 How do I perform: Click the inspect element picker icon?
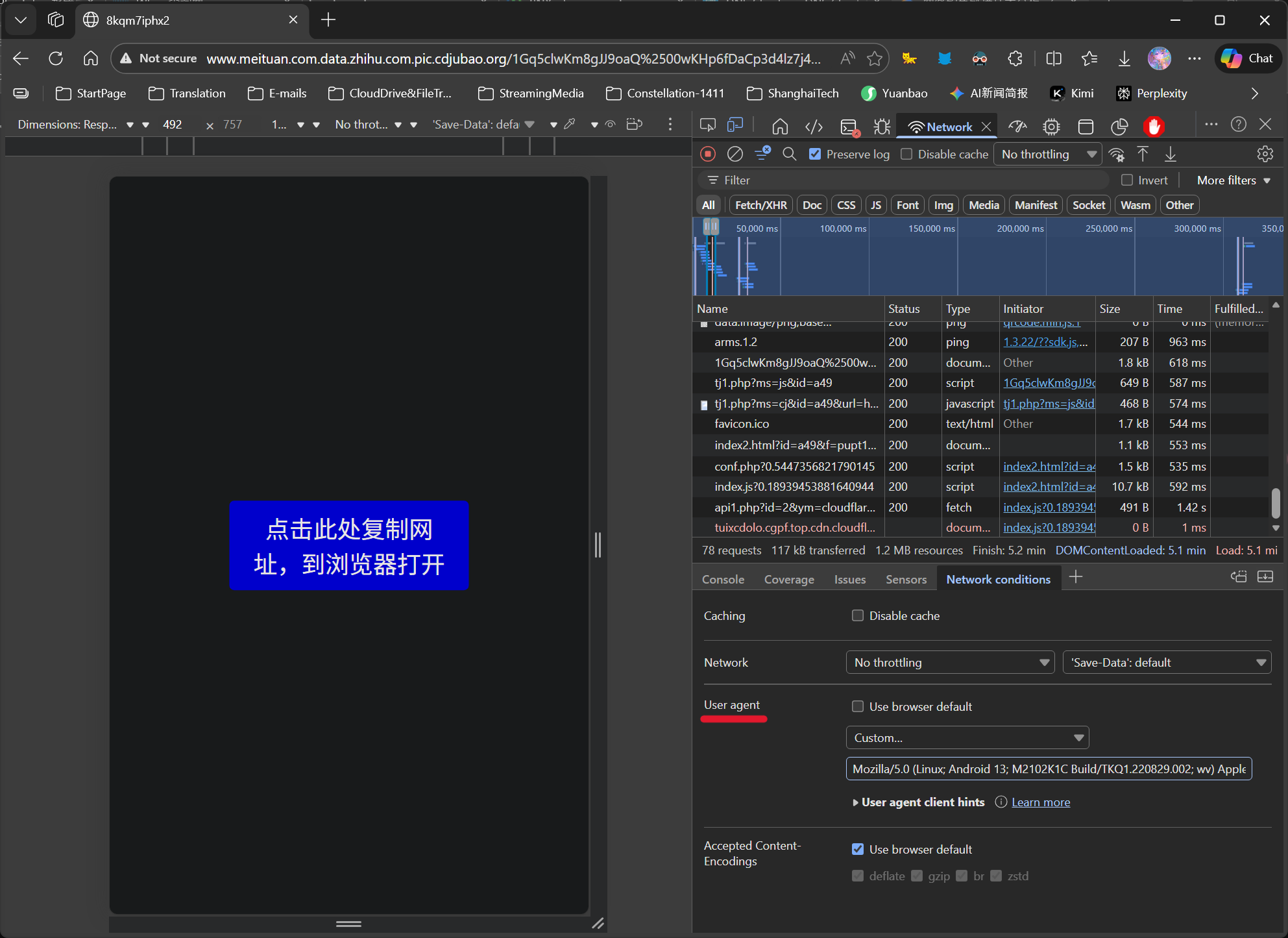708,126
